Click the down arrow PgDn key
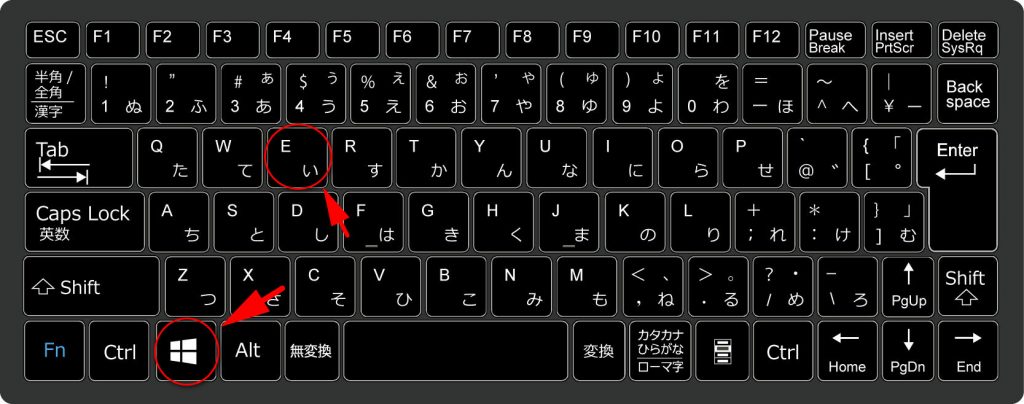 tap(908, 351)
